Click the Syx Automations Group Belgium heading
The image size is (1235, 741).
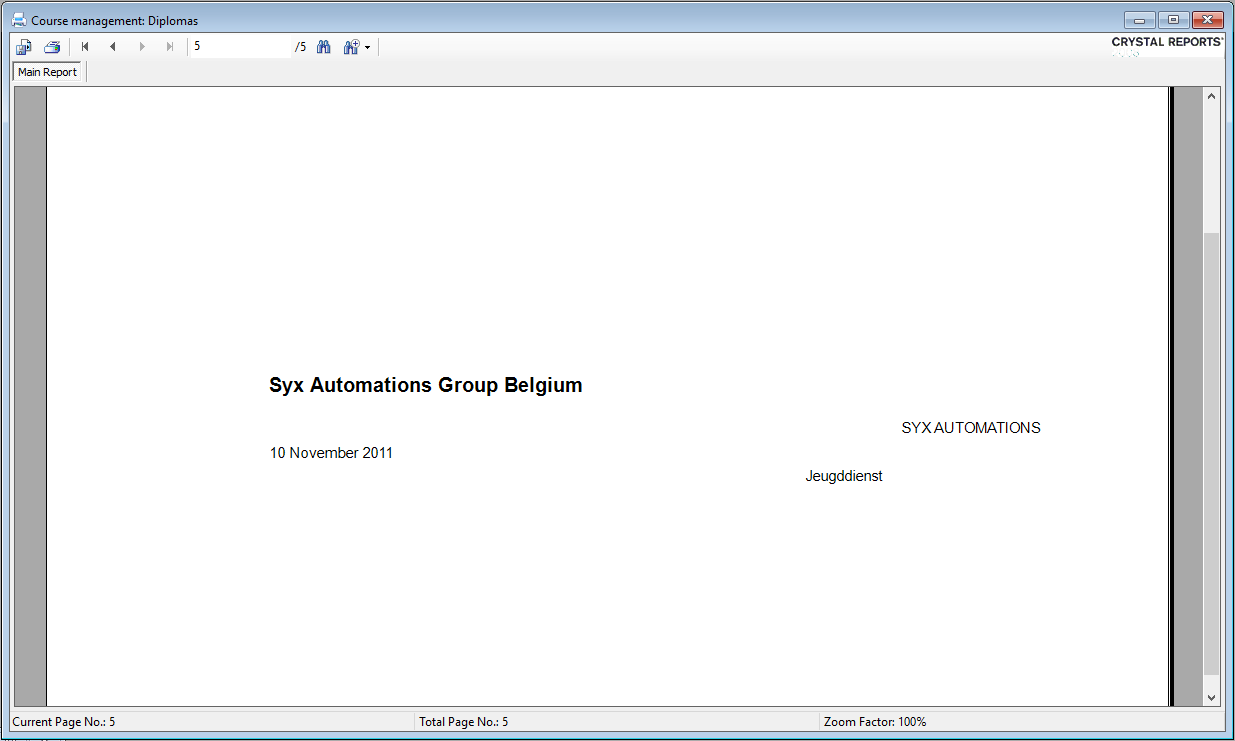pos(425,386)
